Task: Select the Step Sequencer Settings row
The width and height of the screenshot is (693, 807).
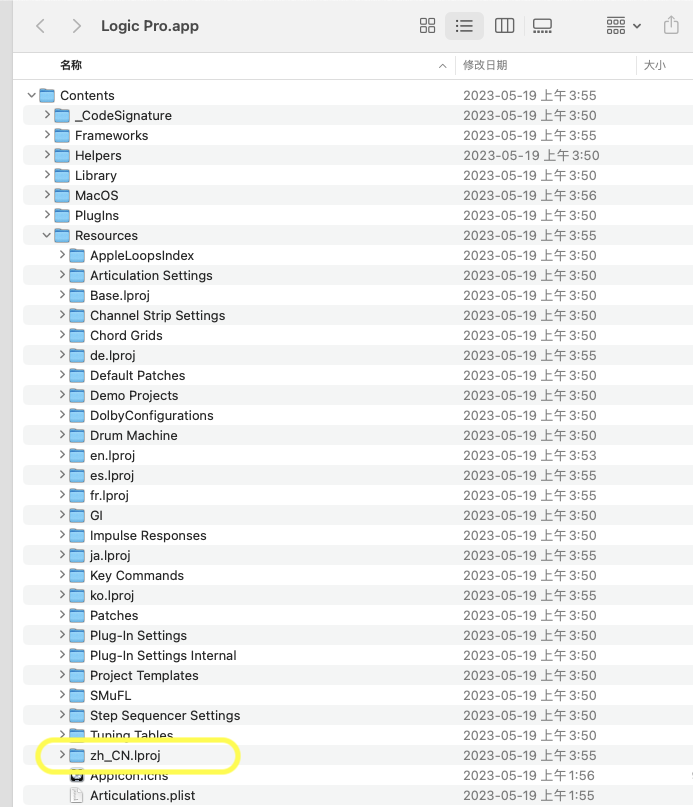Action: (x=358, y=715)
